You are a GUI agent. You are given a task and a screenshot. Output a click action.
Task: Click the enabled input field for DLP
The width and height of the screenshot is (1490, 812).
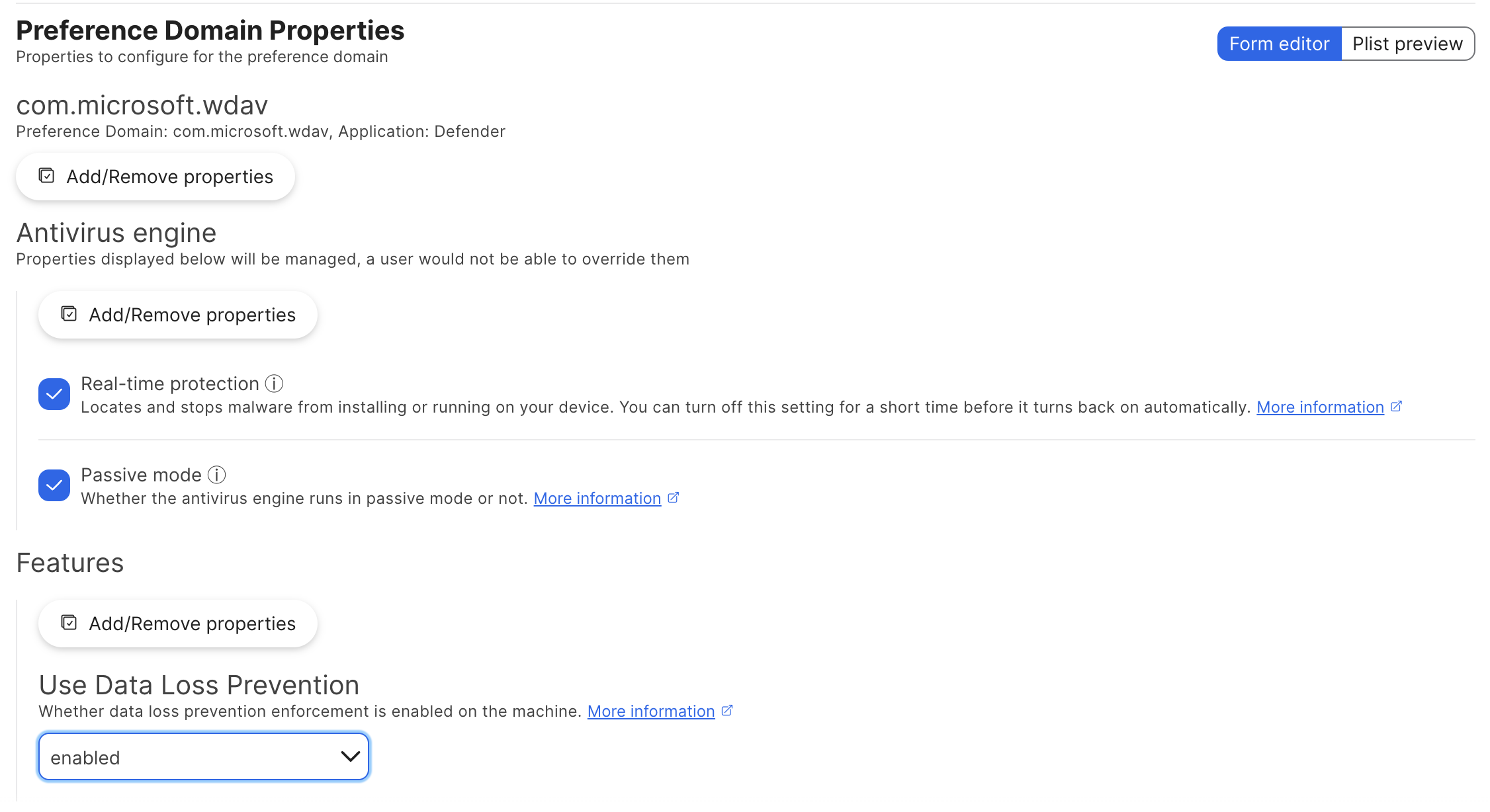[x=204, y=757]
